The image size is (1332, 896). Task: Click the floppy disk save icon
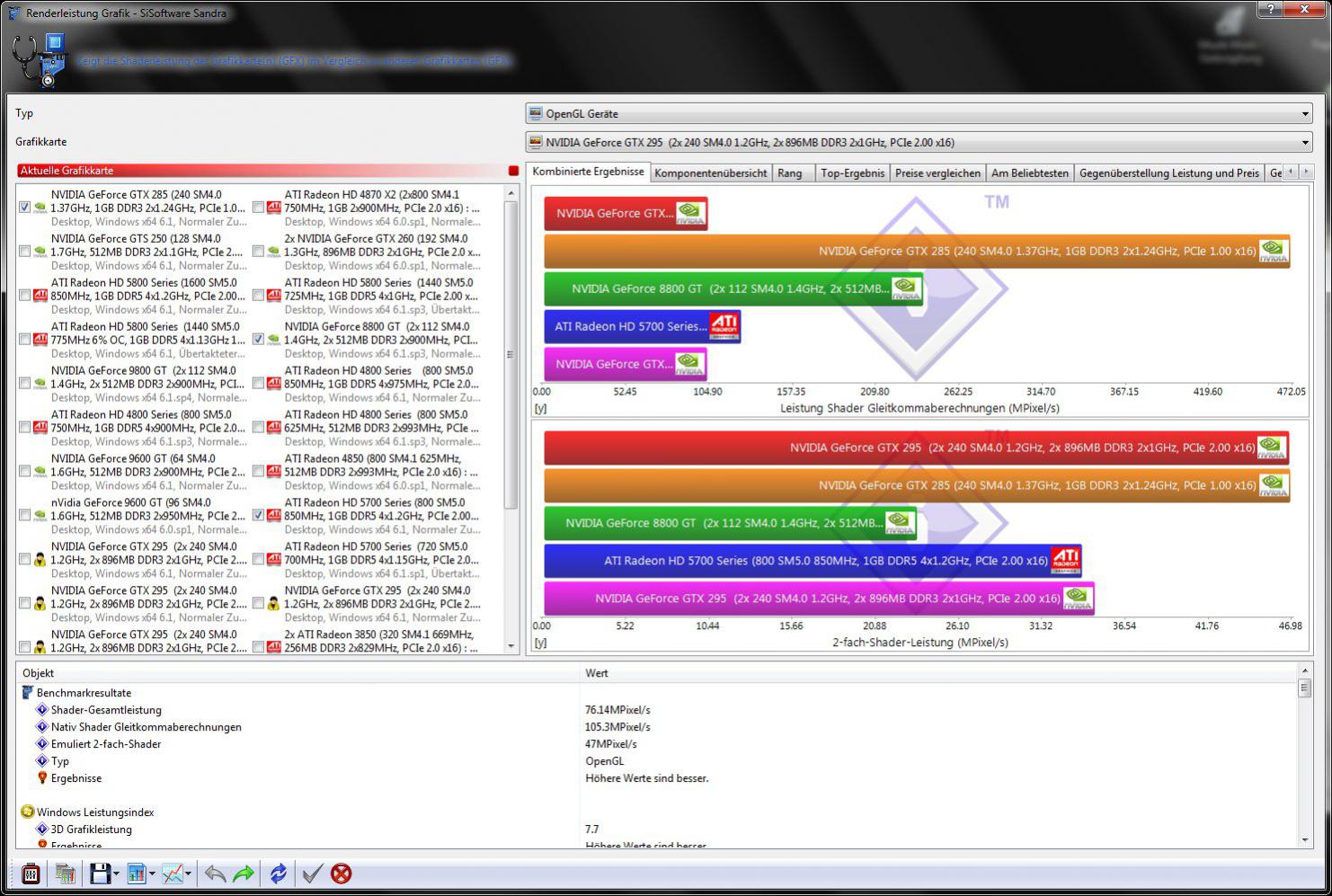pos(100,874)
